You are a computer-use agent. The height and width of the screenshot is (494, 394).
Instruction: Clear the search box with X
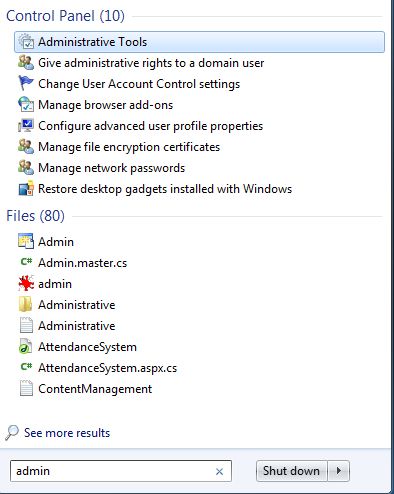pos(219,471)
